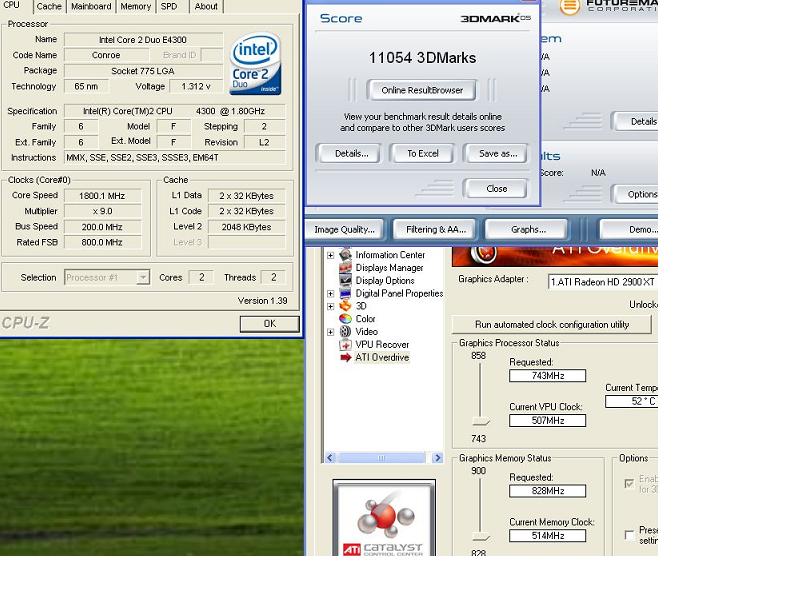Select ATI Overdrive tree item label
This screenshot has width=800, height=600.
(382, 357)
